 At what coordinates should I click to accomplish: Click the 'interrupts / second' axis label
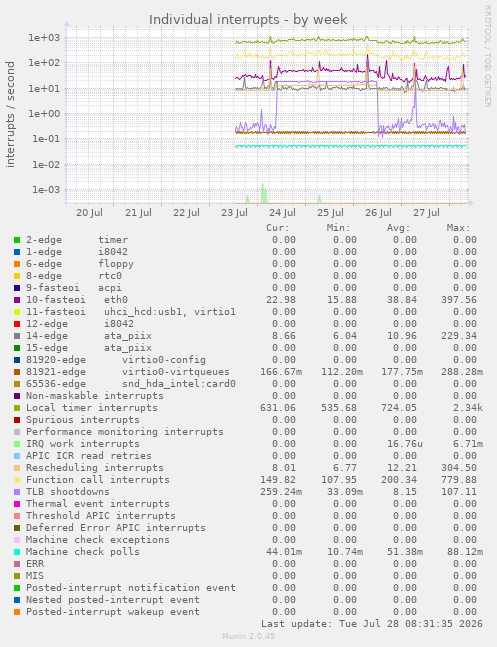[10, 114]
